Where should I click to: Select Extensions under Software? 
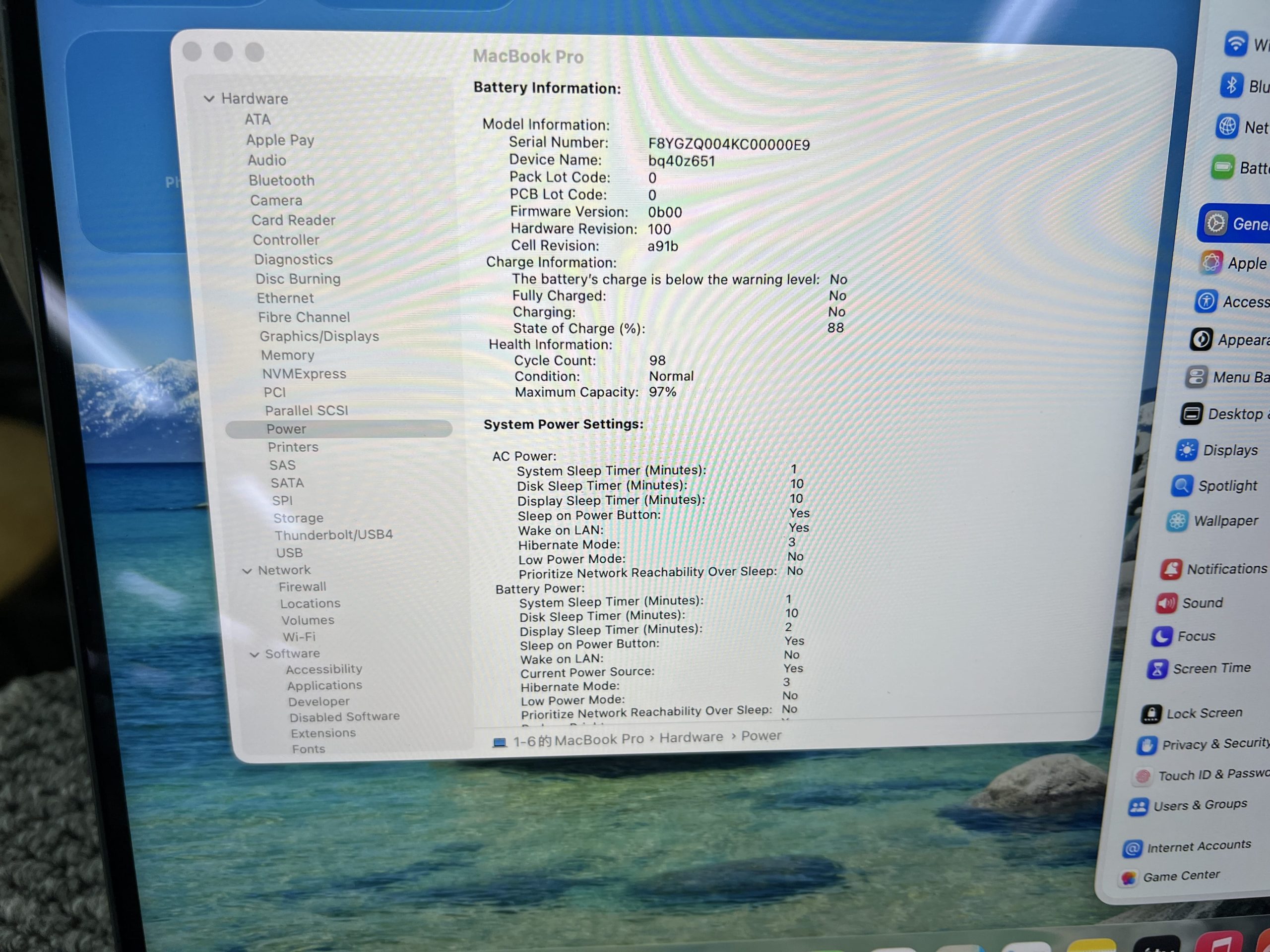323,733
